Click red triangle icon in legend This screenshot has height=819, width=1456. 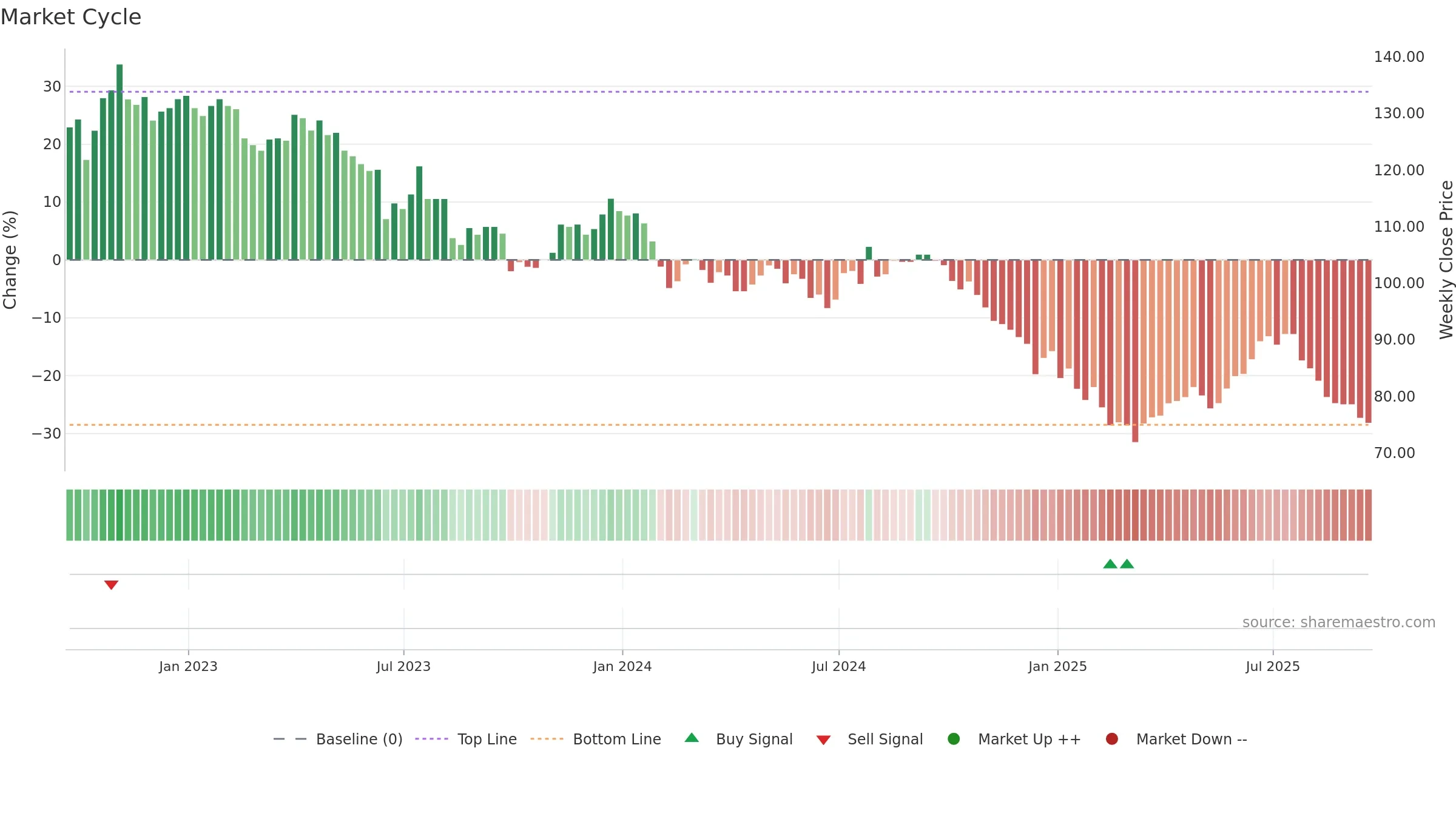click(823, 740)
